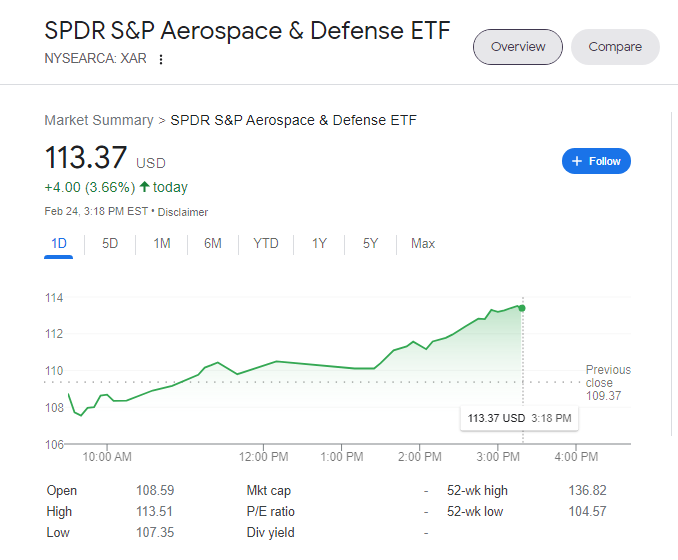Click the 113.37 USD chart tooltip
The image size is (678, 560).
click(518, 418)
